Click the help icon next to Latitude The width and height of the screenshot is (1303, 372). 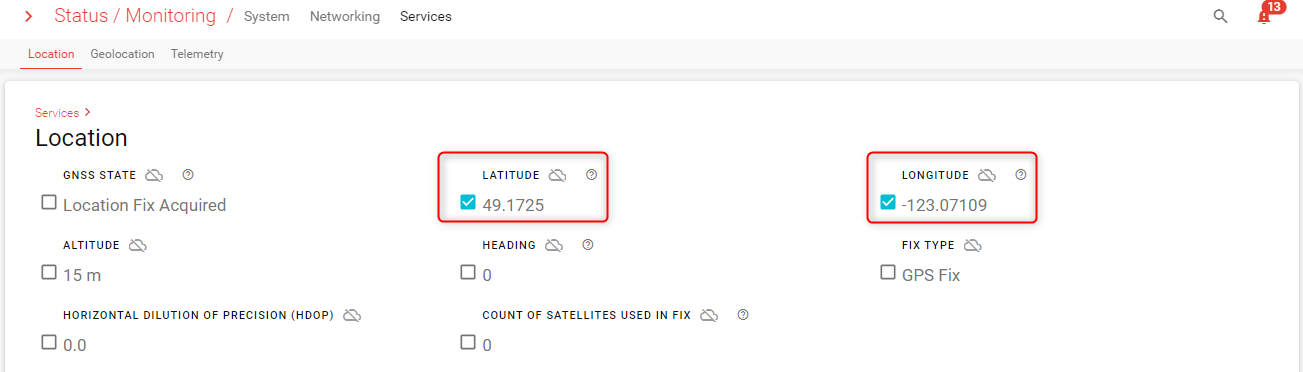591,175
